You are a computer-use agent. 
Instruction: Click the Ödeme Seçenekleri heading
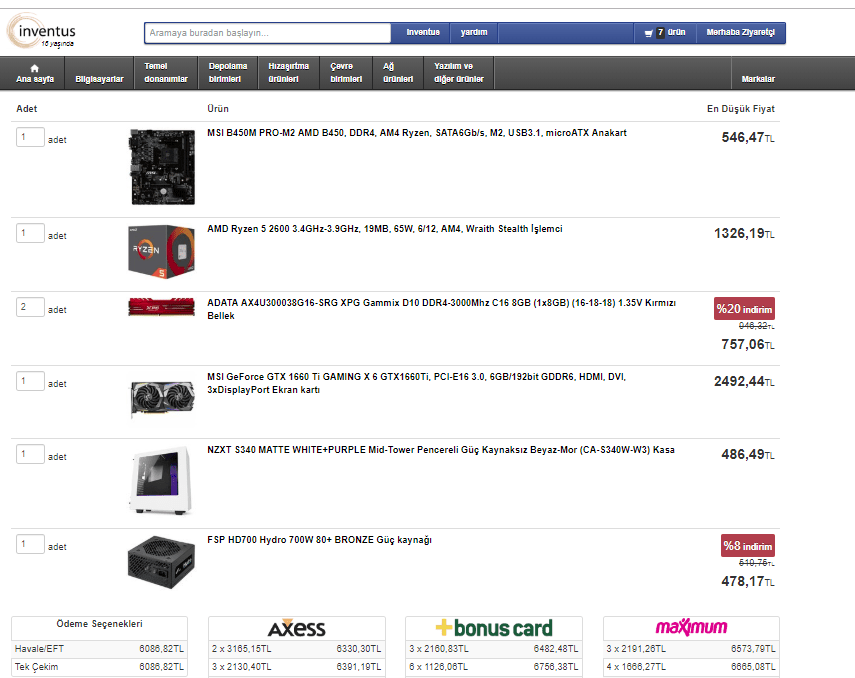point(99,624)
